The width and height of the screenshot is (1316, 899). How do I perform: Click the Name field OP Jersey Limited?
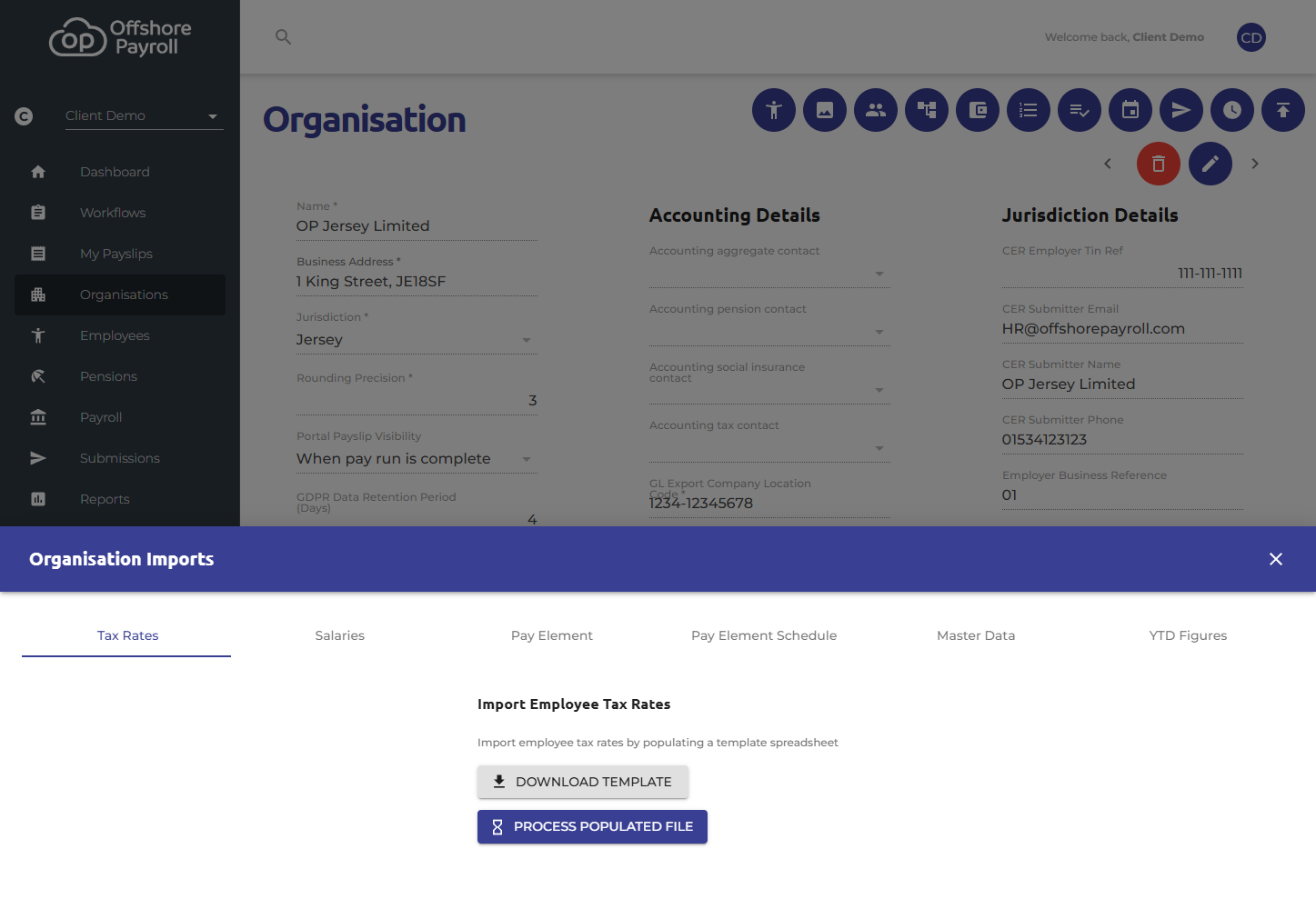(x=417, y=226)
